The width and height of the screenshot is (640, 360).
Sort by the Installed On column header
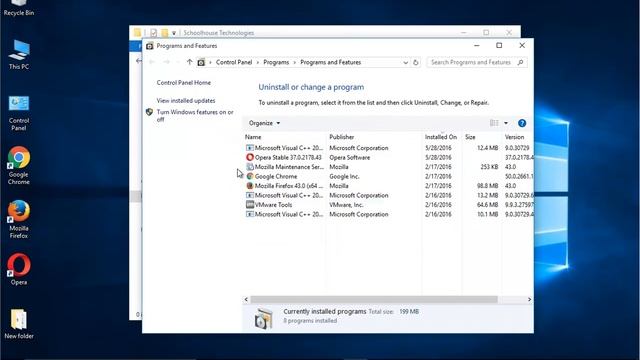tap(442, 137)
